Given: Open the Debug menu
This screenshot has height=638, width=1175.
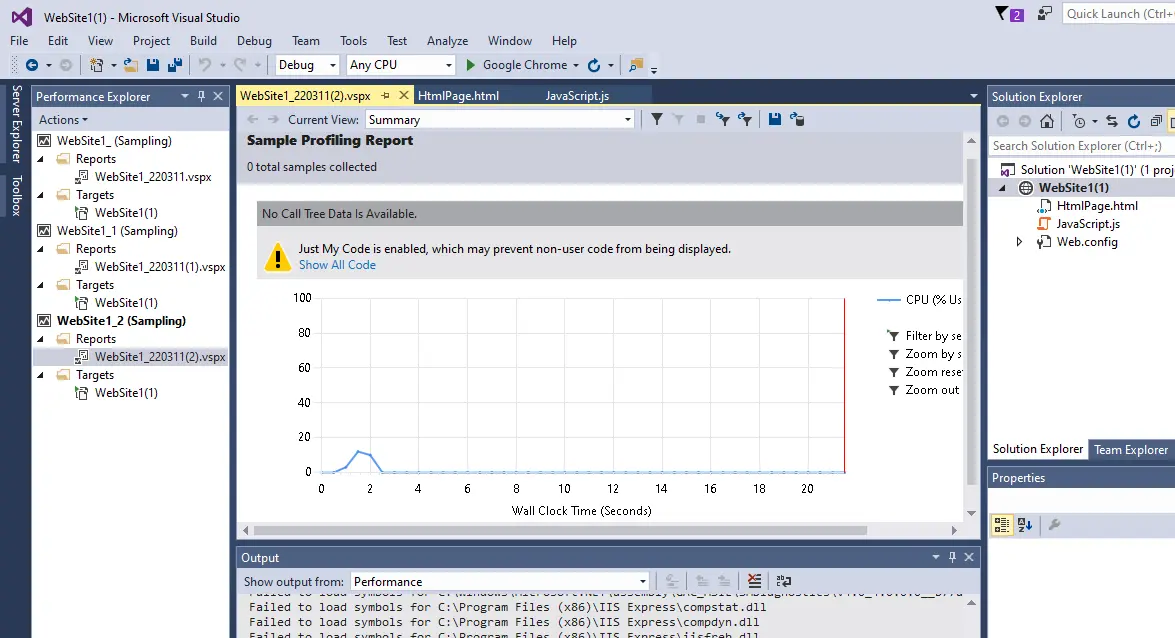Looking at the screenshot, I should 254,41.
